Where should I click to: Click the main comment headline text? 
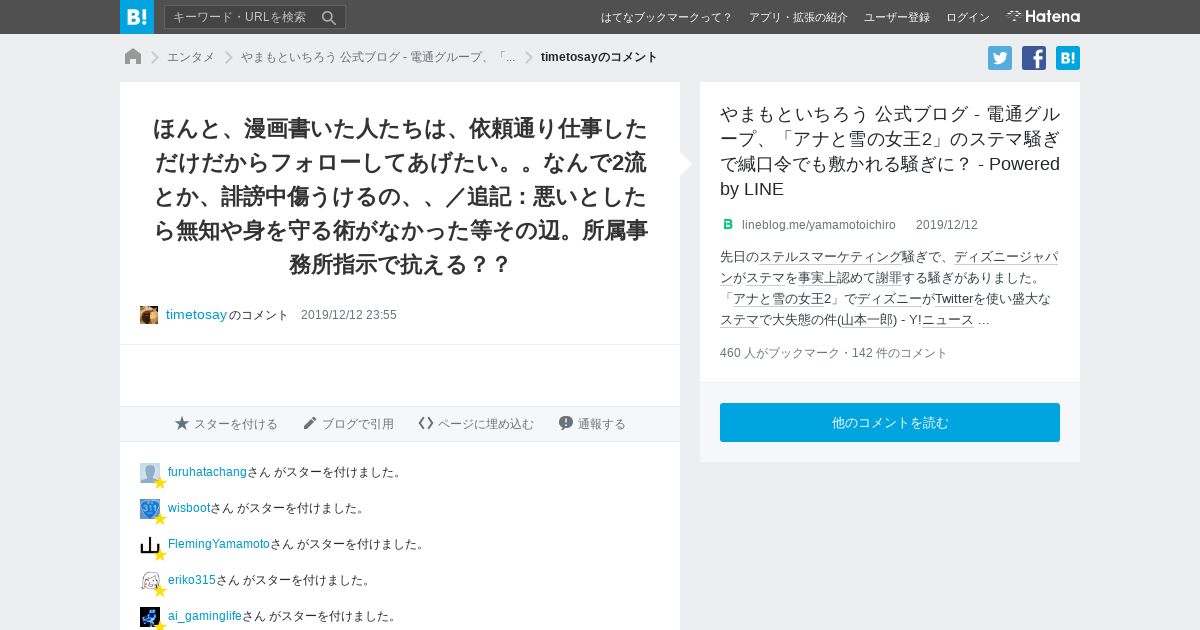[x=400, y=196]
